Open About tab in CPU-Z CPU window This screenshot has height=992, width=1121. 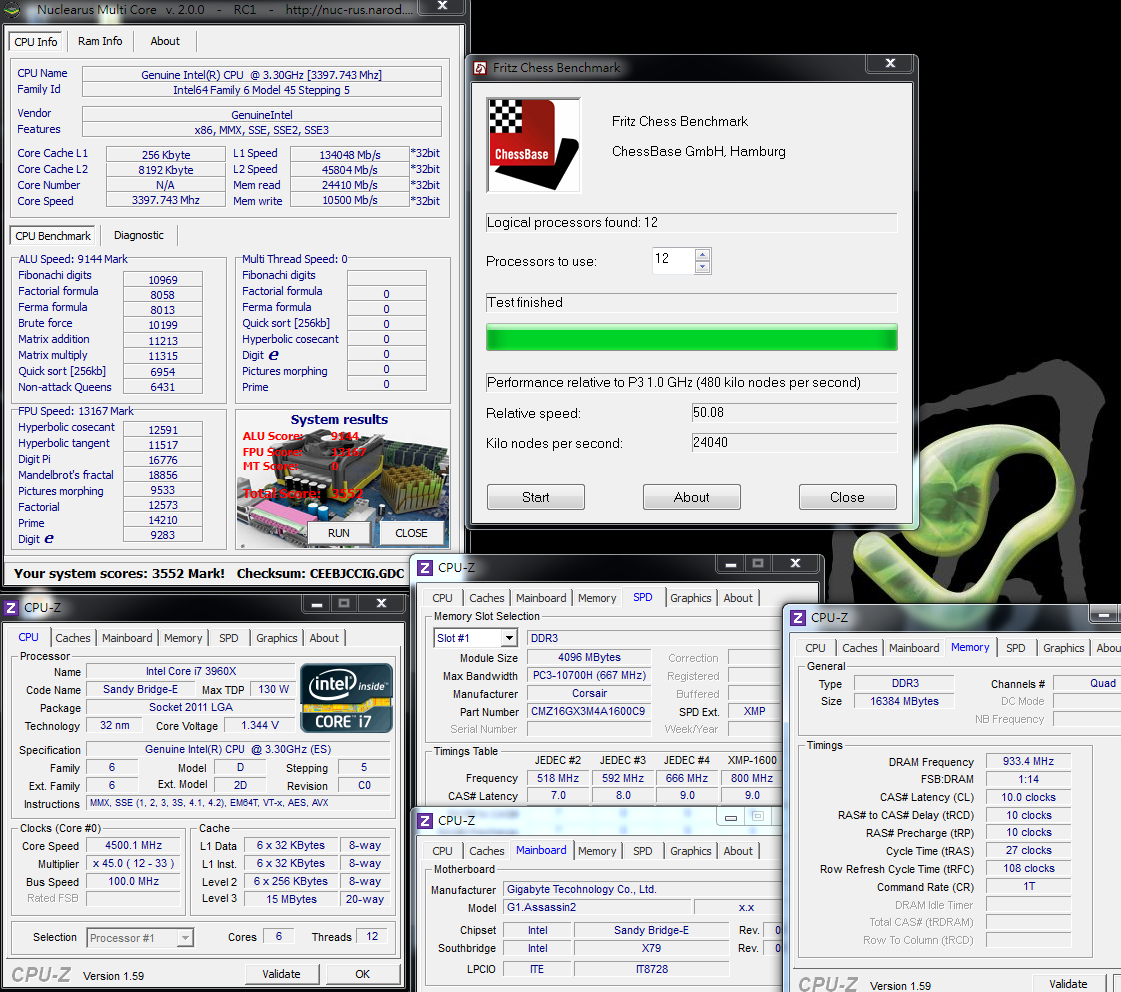pyautogui.click(x=324, y=638)
